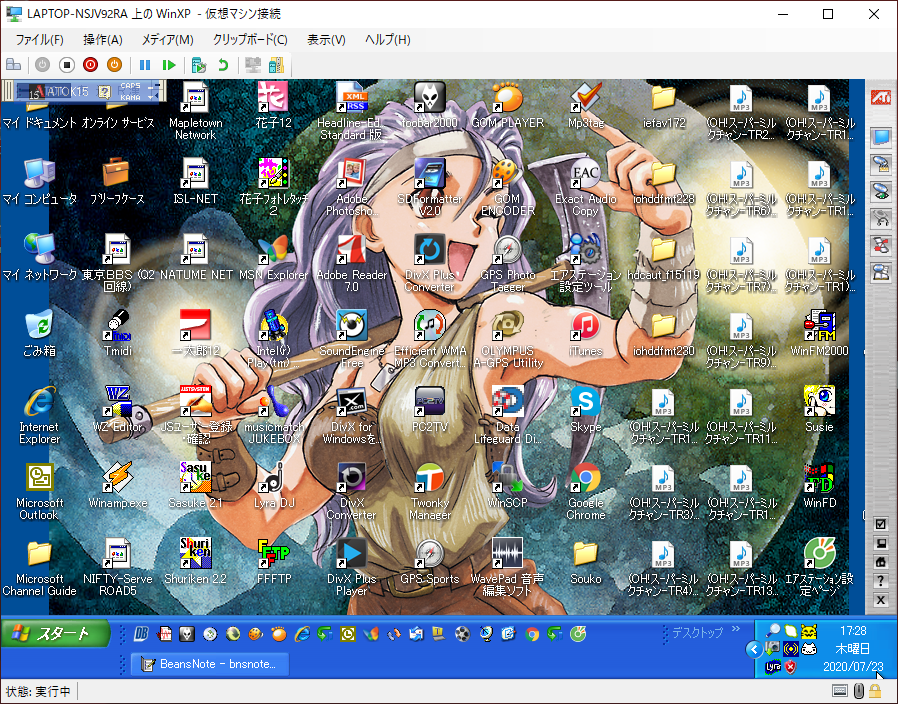898x704 pixels.
Task: Select the SDFormatter V2.0 icon
Action: click(430, 187)
